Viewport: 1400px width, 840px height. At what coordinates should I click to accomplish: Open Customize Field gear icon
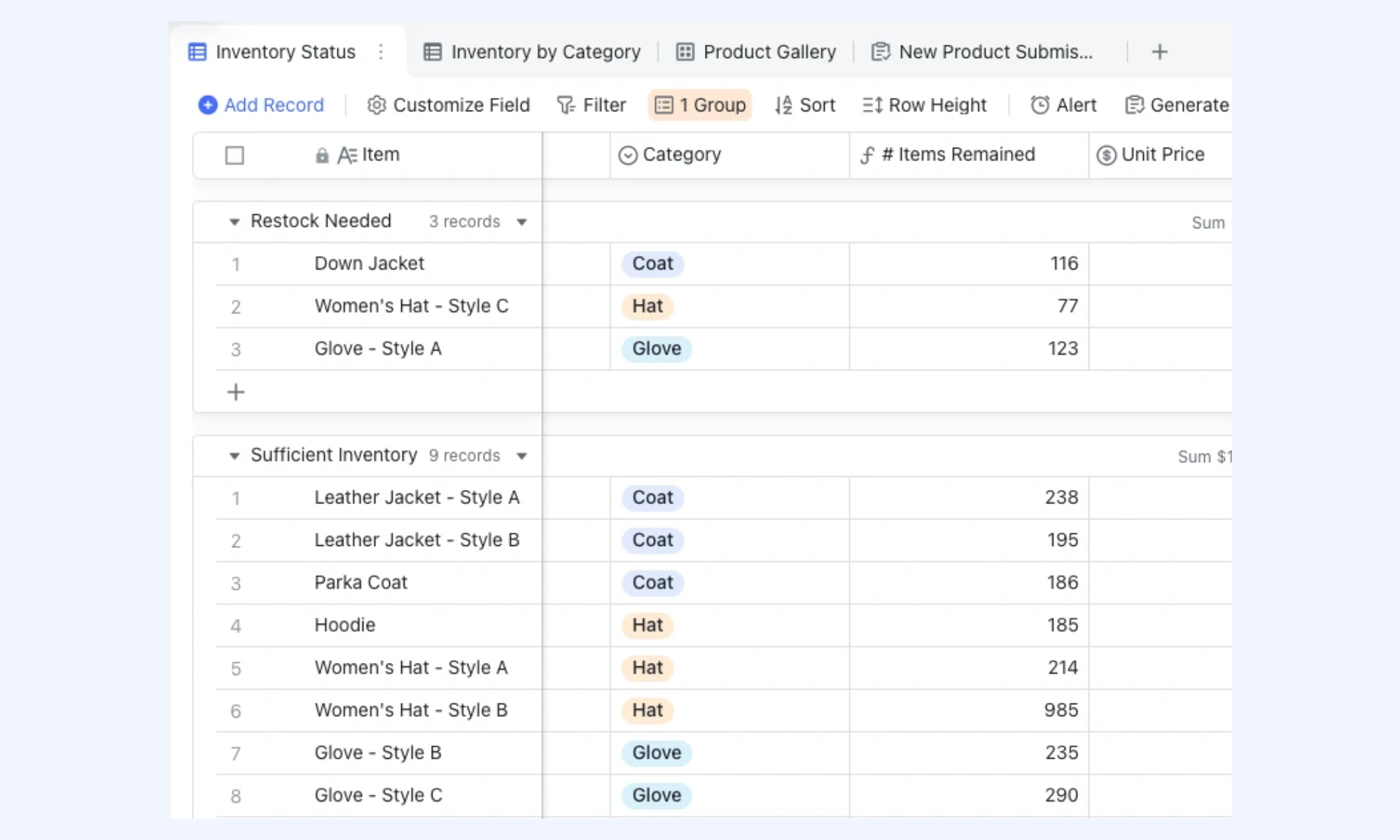tap(377, 105)
